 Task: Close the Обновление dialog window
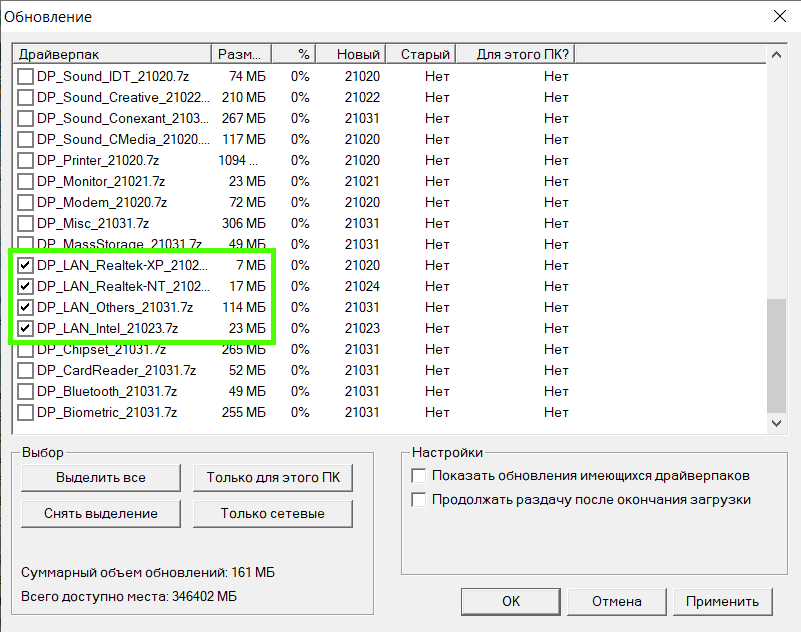point(780,16)
